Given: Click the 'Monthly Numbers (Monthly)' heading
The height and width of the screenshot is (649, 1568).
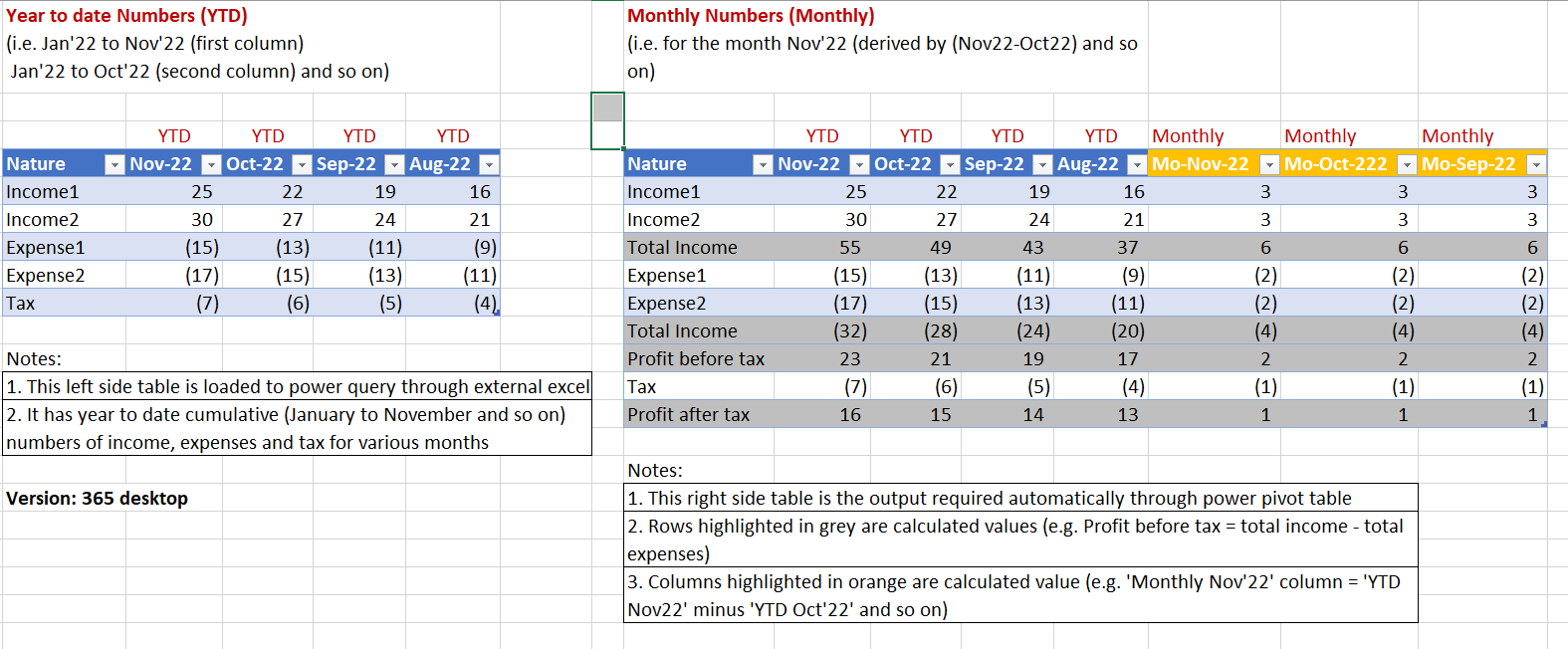Looking at the screenshot, I should 751,16.
